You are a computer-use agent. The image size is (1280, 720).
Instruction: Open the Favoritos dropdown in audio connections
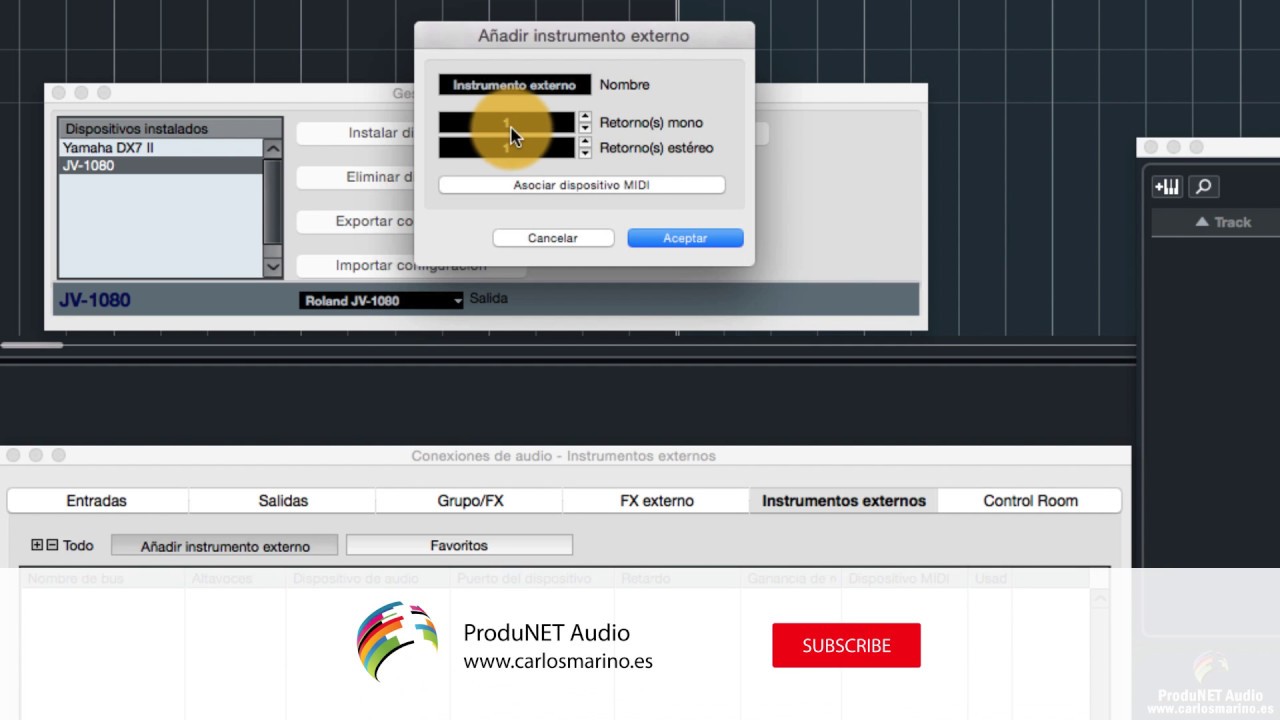tap(459, 545)
